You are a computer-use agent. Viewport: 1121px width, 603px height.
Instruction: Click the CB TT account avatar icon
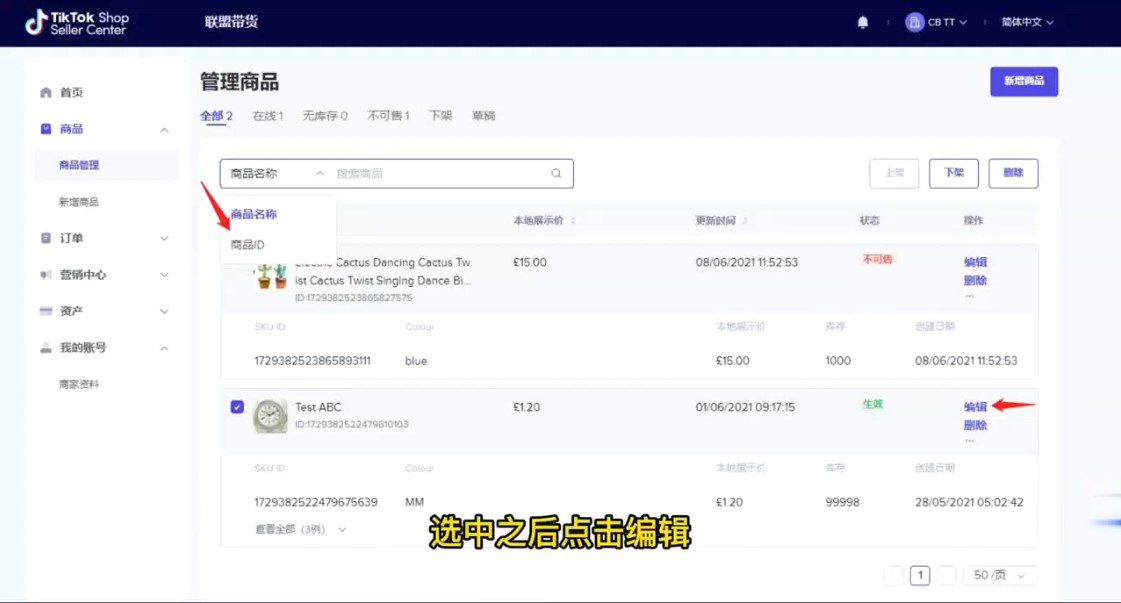click(914, 23)
